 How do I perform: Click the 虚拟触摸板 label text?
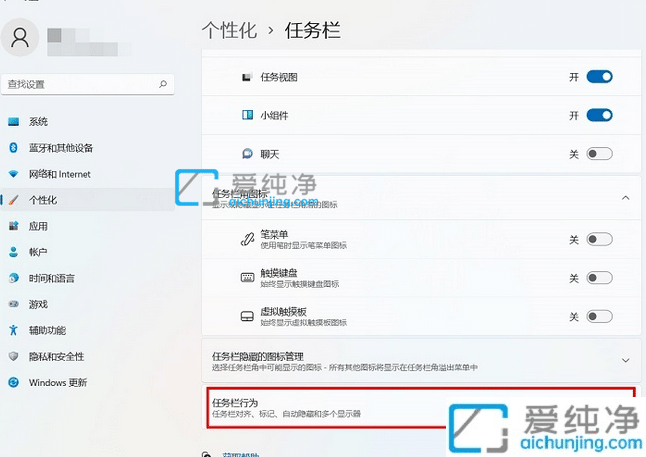click(x=283, y=312)
